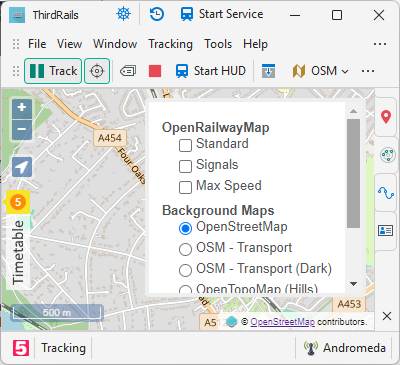Toggle the crosshair center-on-location button
This screenshot has width=400, height=365.
[x=97, y=71]
